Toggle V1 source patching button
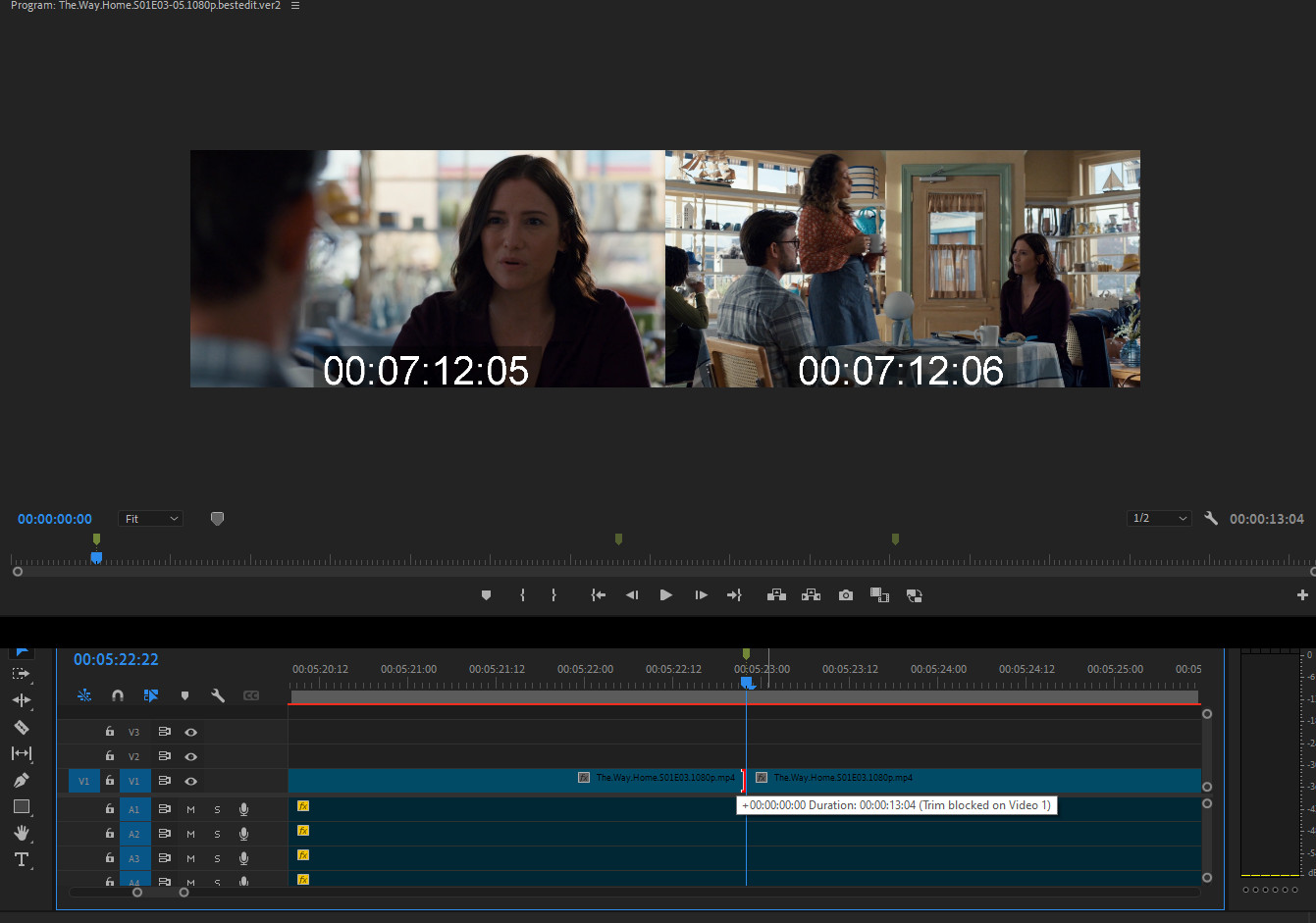This screenshot has width=1316, height=923. pyautogui.click(x=83, y=781)
